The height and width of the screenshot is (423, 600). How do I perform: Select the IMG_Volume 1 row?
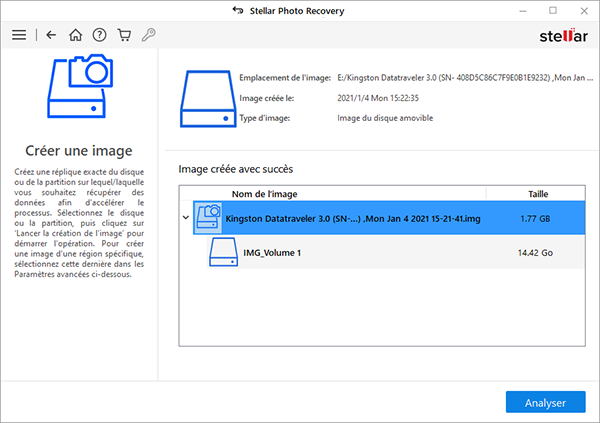396,252
